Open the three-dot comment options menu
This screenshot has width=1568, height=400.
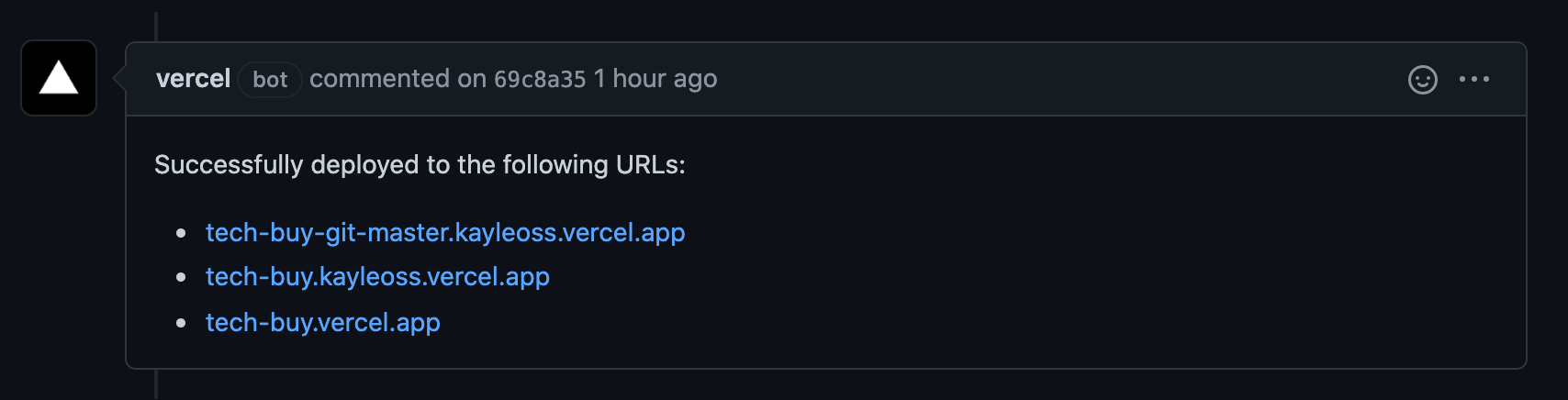click(1474, 80)
